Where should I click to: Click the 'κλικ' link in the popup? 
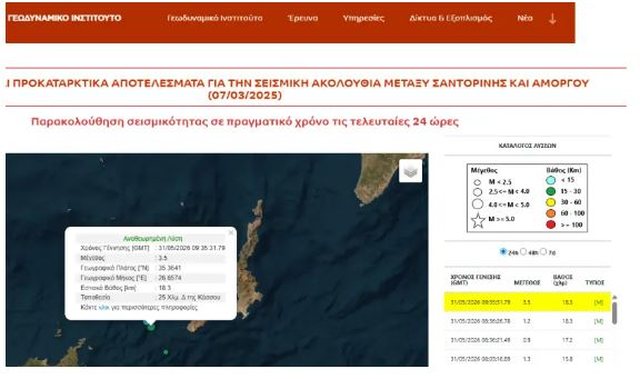tap(104, 307)
